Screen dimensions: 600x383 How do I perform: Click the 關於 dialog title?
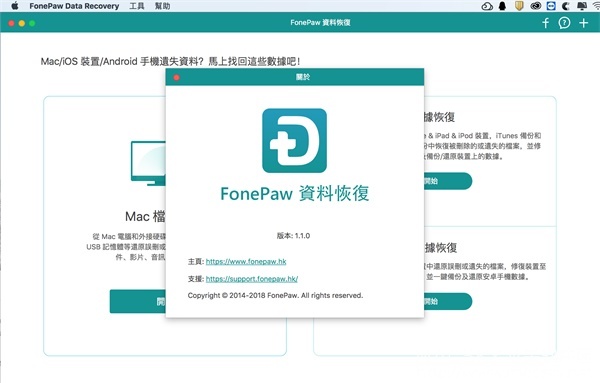click(303, 77)
